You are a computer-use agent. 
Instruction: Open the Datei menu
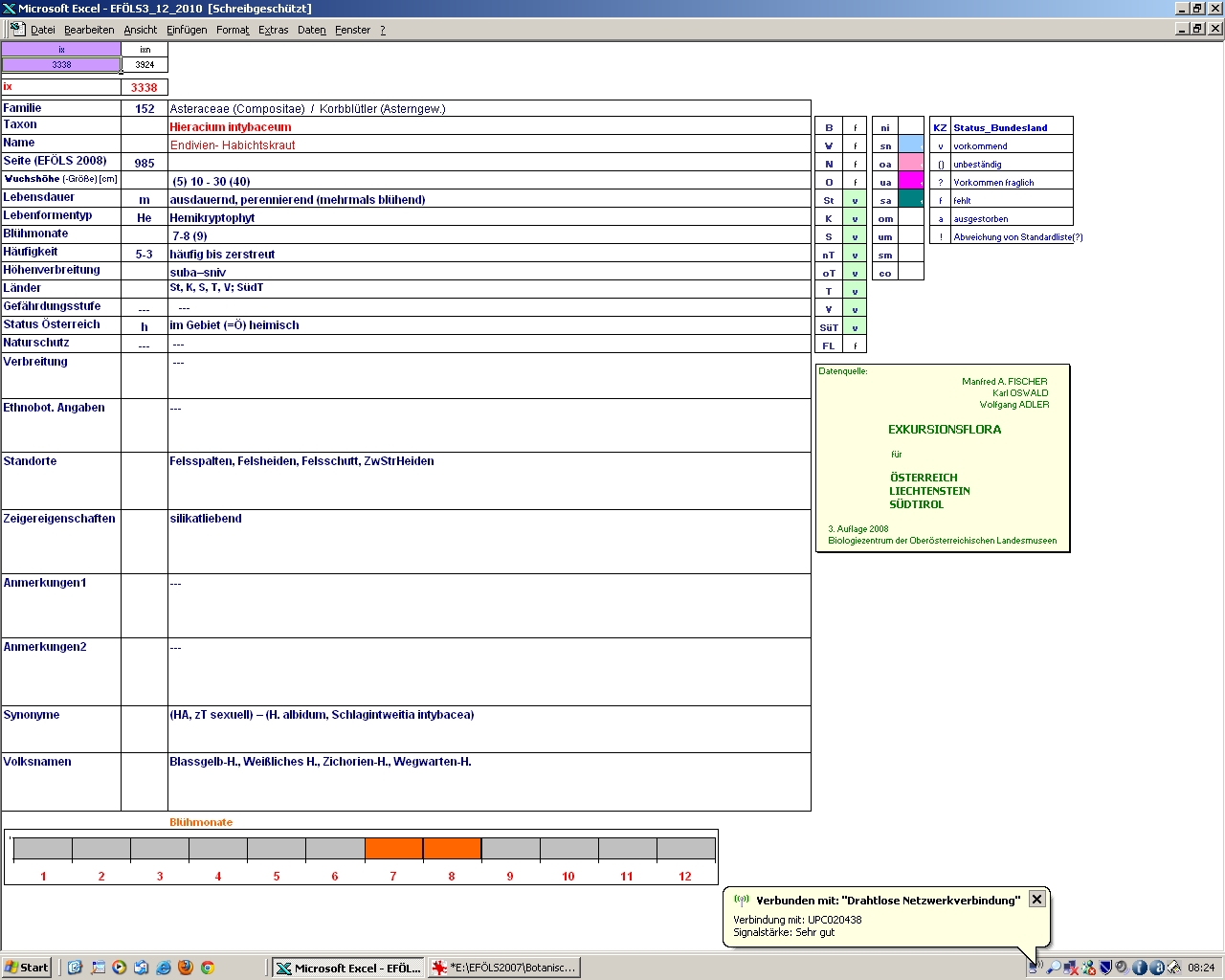(42, 30)
